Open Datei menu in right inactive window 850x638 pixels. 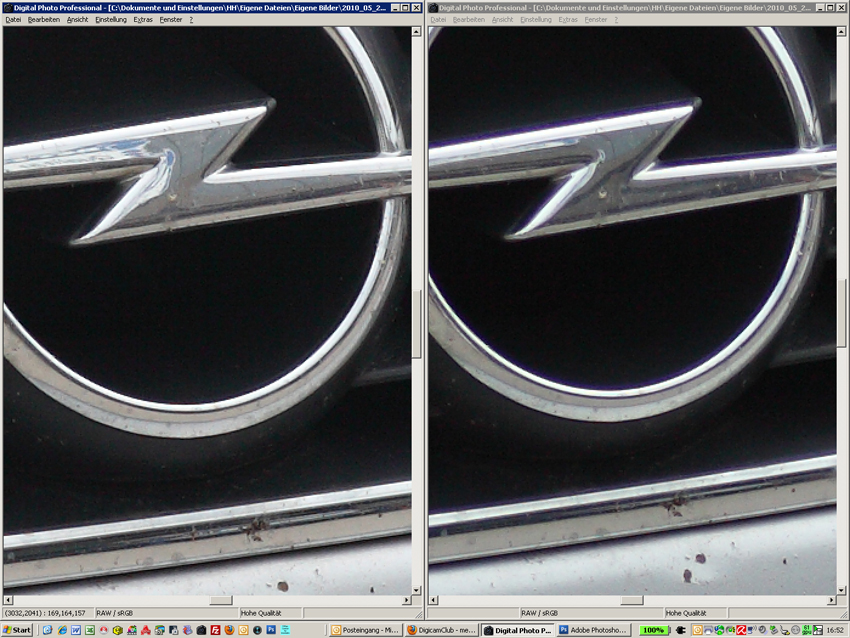coord(438,20)
